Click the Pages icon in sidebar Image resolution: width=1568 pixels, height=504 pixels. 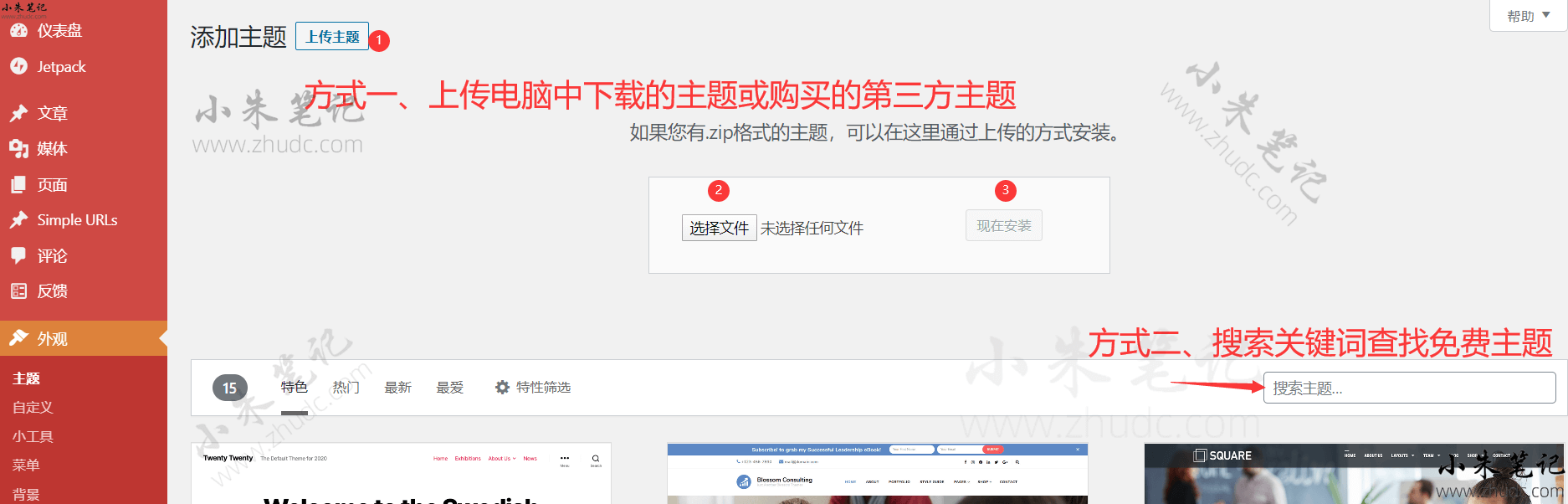[x=18, y=185]
